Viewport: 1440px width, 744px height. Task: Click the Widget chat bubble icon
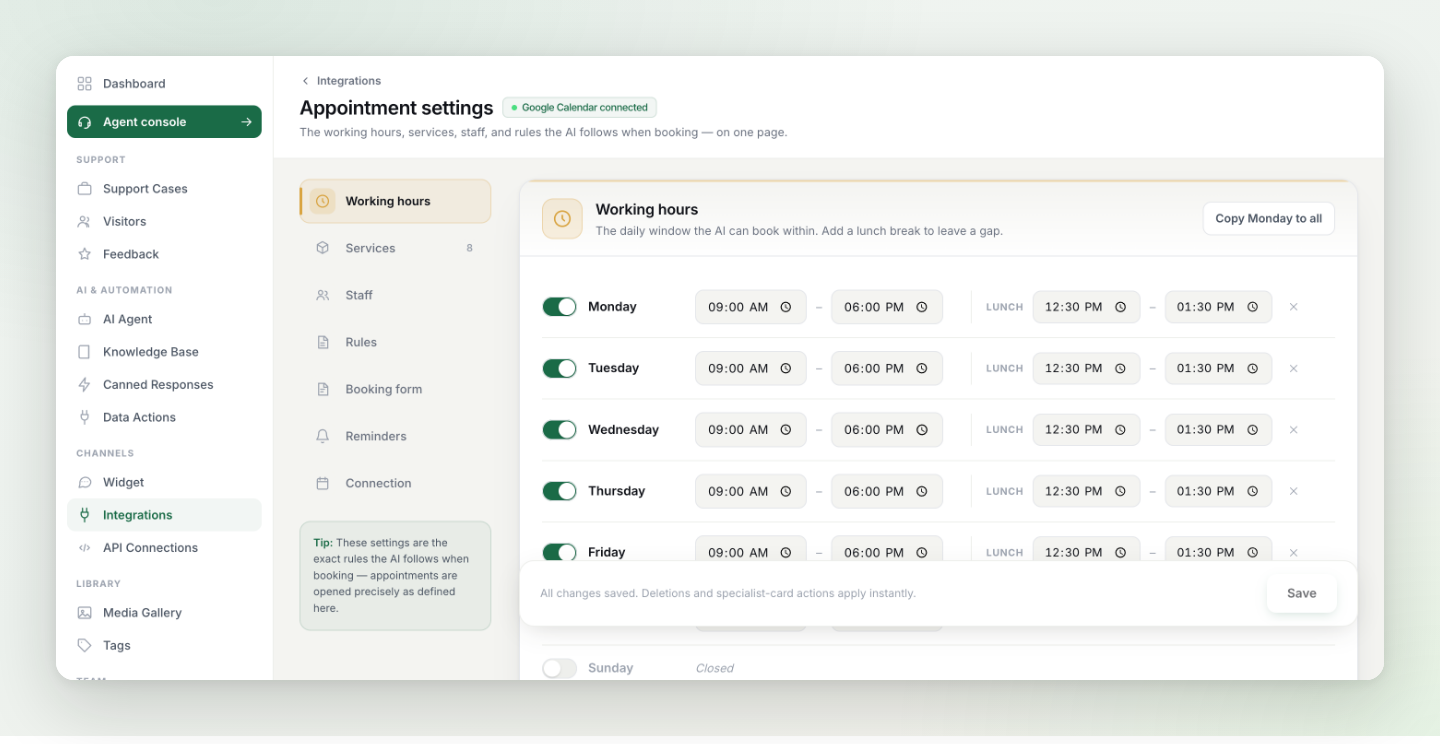click(84, 482)
